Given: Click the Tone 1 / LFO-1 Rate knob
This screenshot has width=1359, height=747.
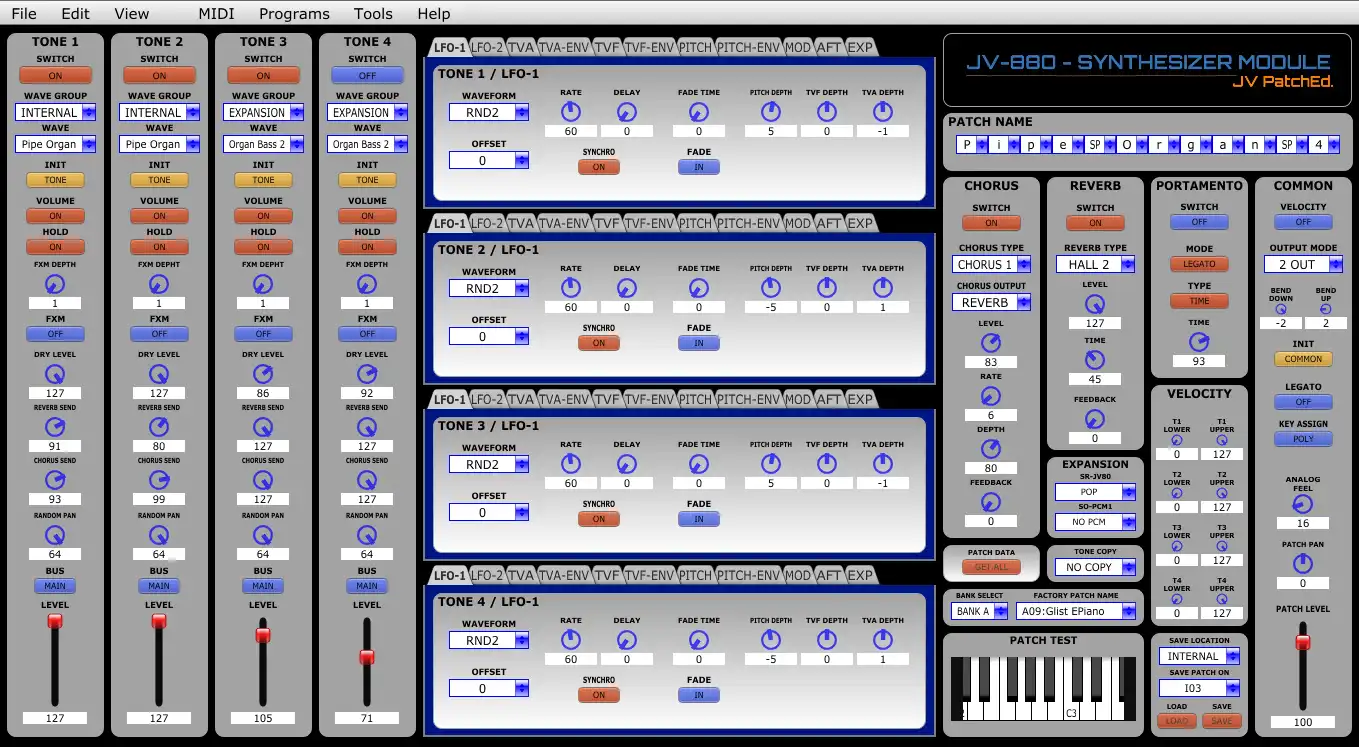Looking at the screenshot, I should point(571,112).
